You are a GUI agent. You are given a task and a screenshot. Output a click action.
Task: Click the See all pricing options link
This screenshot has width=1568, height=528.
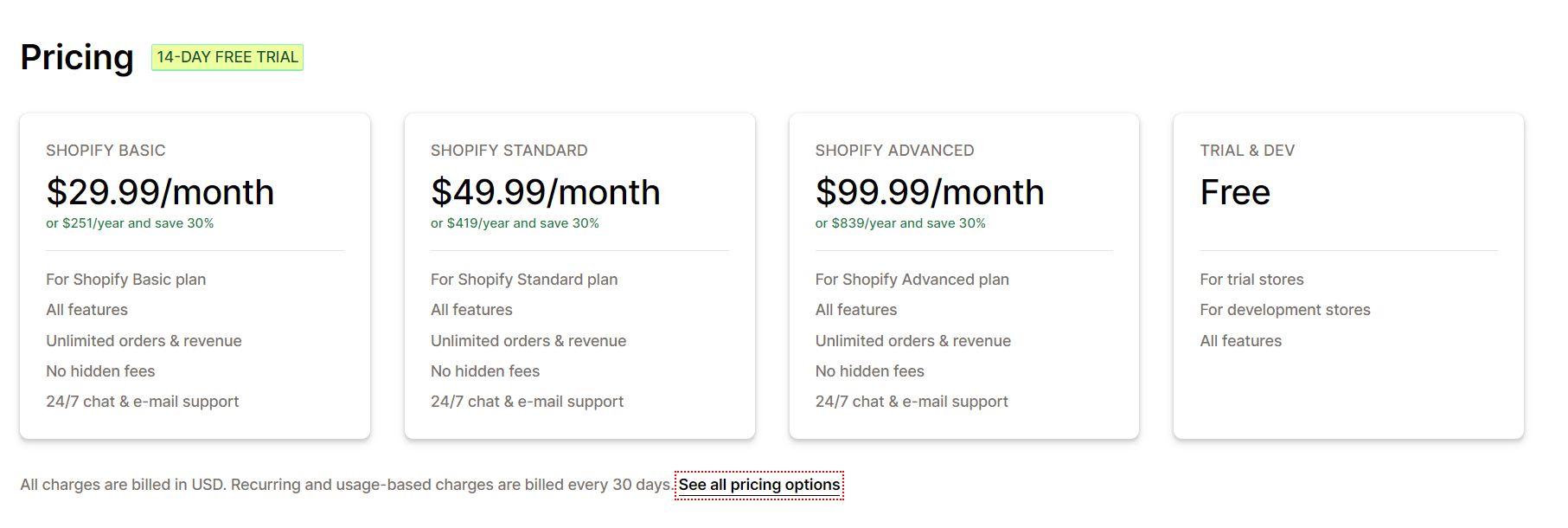tap(758, 485)
